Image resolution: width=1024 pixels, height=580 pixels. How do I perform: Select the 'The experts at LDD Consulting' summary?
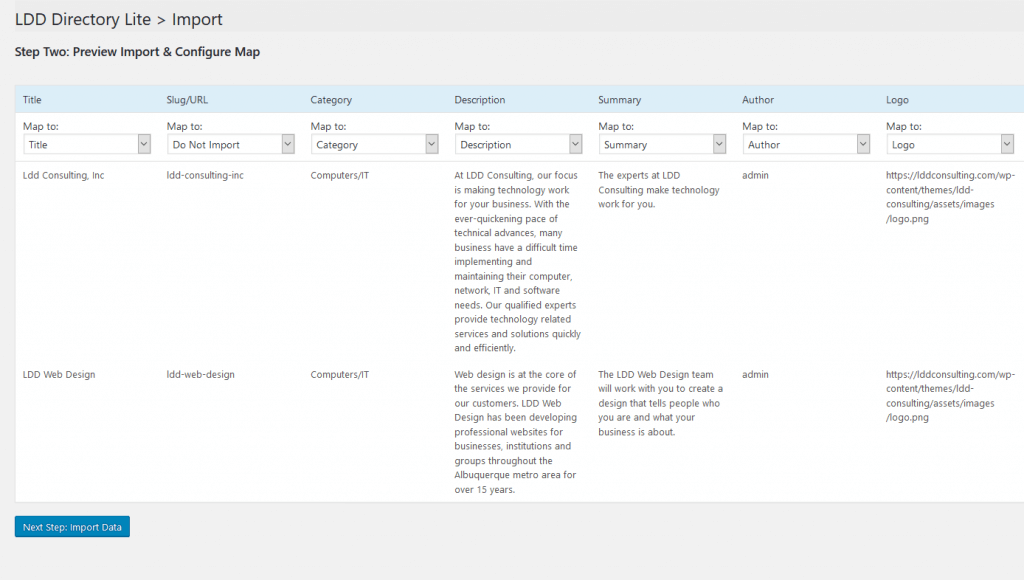click(x=659, y=189)
